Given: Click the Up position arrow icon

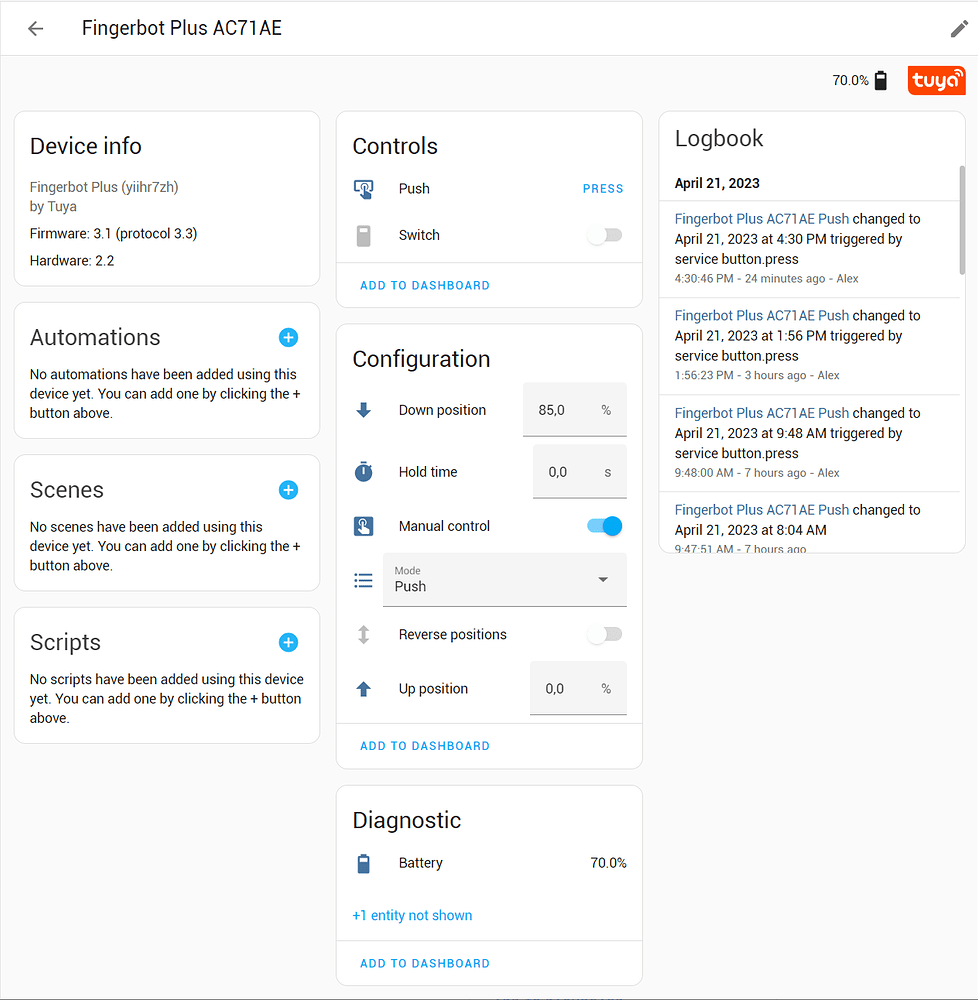Looking at the screenshot, I should (363, 688).
